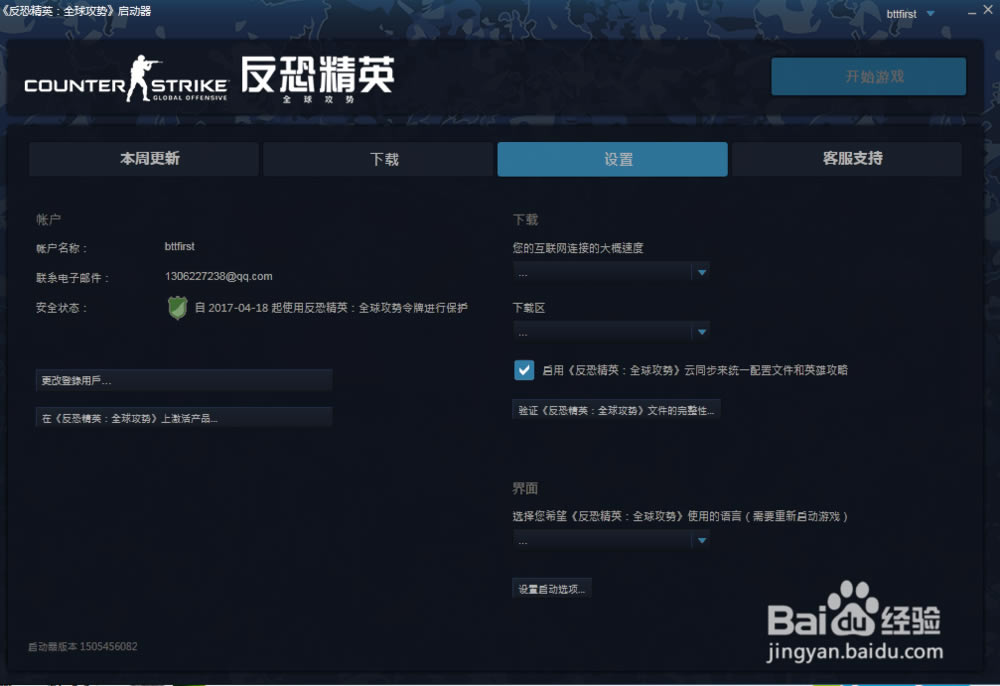
Task: Expand the game language dropdown under 界面
Action: 611,540
